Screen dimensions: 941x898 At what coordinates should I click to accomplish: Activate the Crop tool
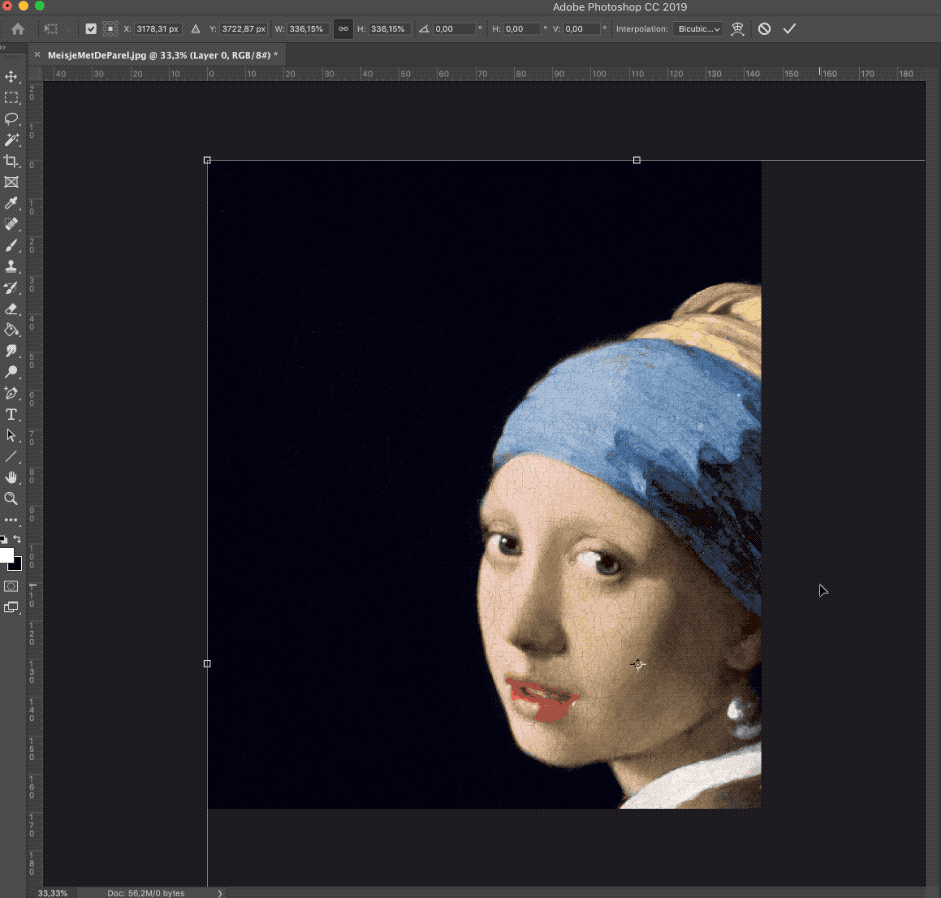[x=12, y=161]
